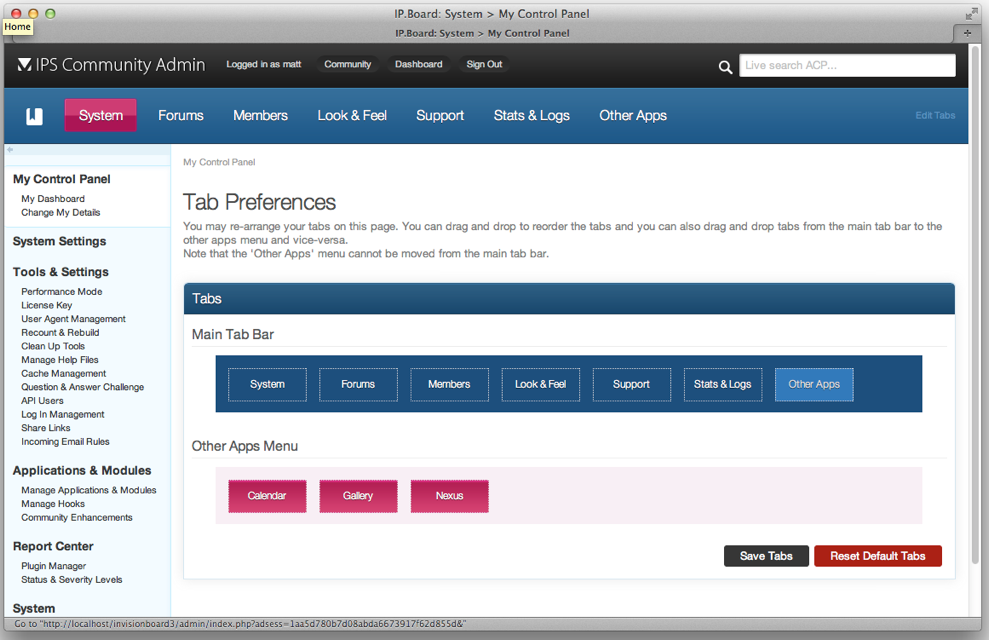
Task: Click the Community button in the header
Action: click(348, 64)
